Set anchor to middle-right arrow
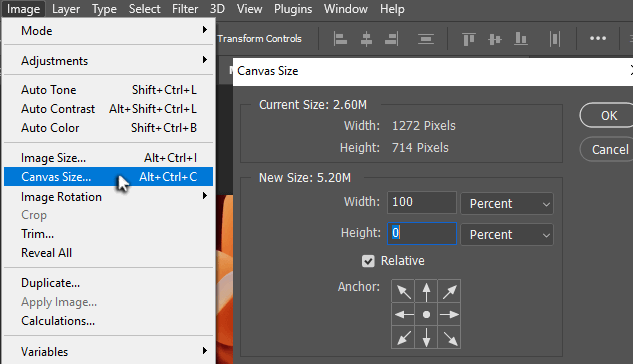The height and width of the screenshot is (364, 633). coord(449,314)
